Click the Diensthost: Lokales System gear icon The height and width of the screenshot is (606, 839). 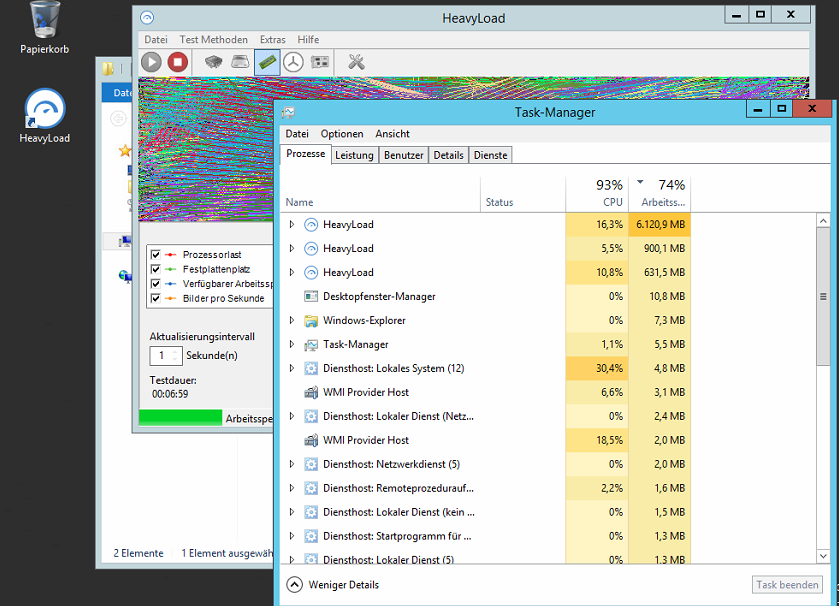[311, 369]
